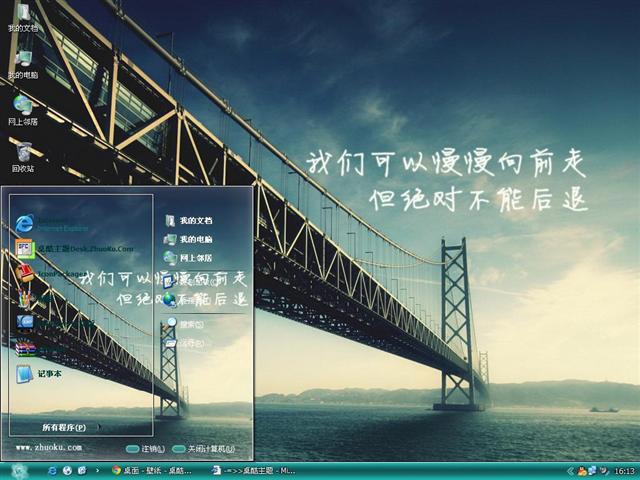Click 搜索(S) search in start menu

click(x=190, y=324)
